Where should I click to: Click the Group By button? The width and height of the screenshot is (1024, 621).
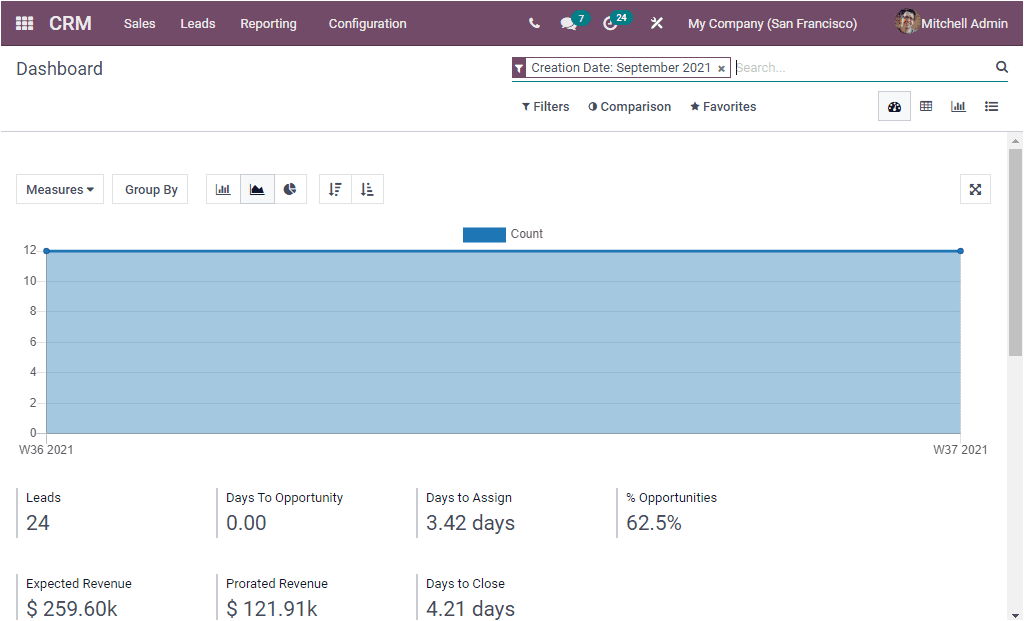(x=149, y=189)
